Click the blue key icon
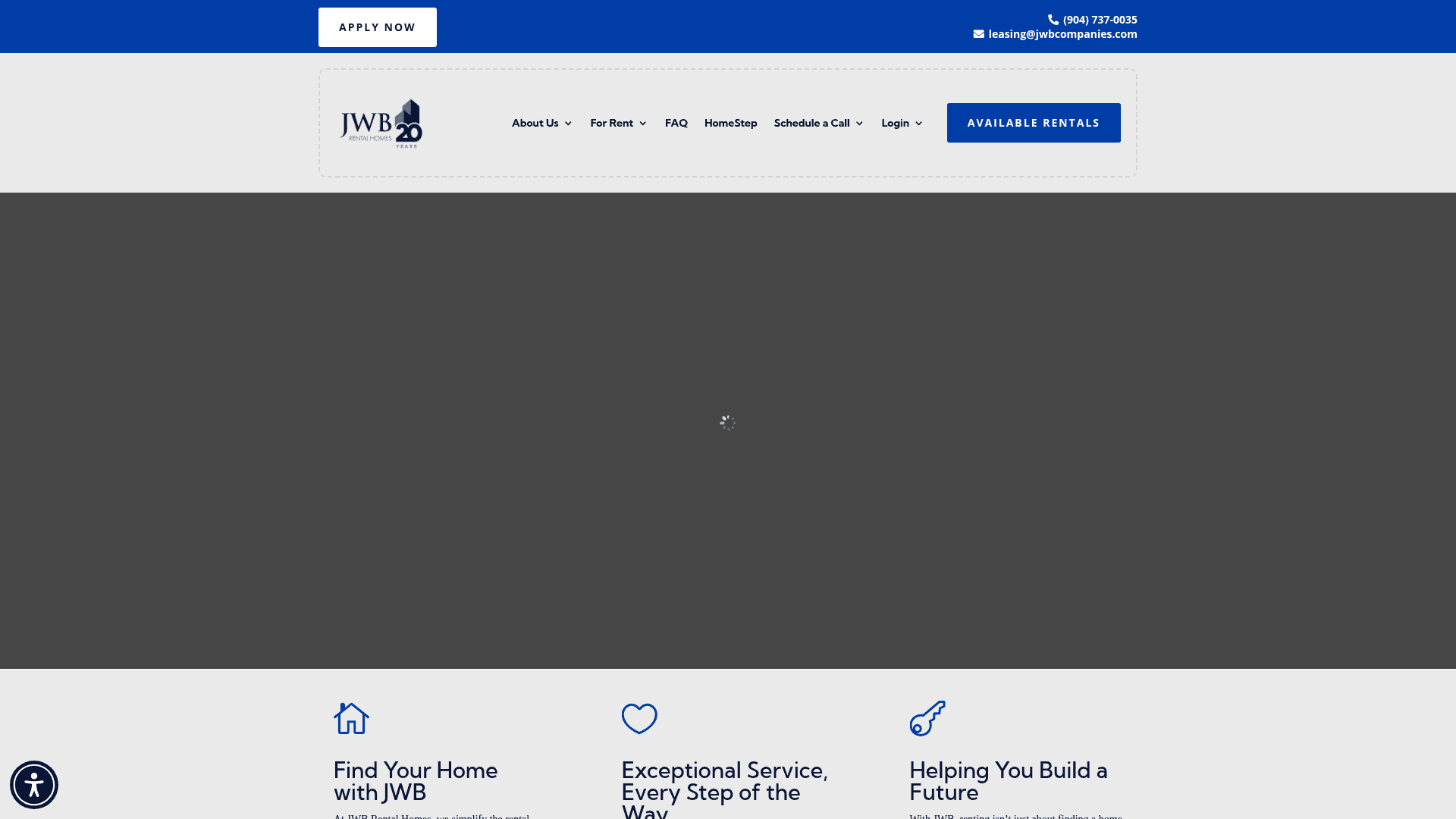Image resolution: width=1456 pixels, height=819 pixels. pyautogui.click(x=927, y=718)
